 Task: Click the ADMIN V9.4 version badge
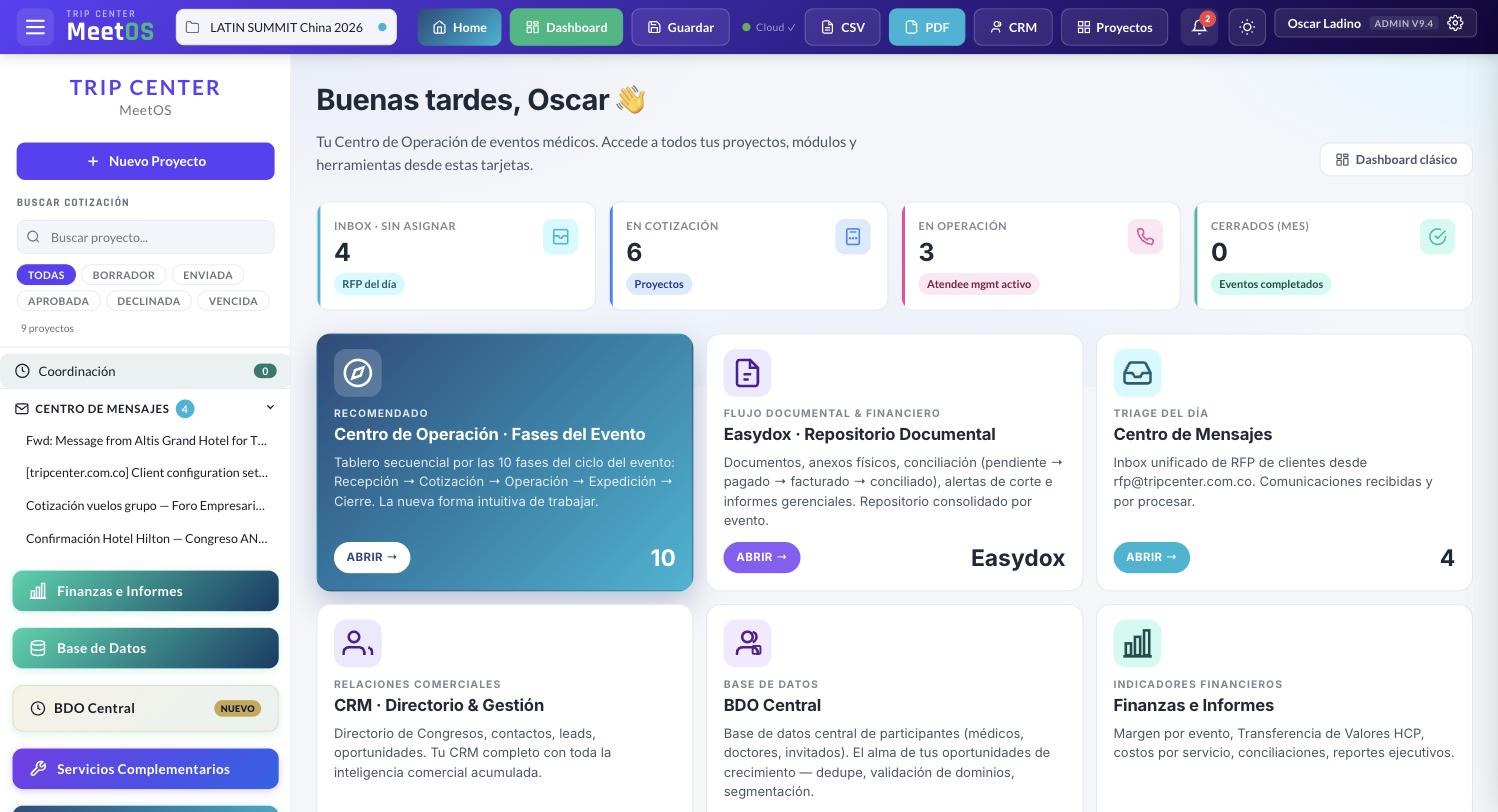click(x=1403, y=23)
